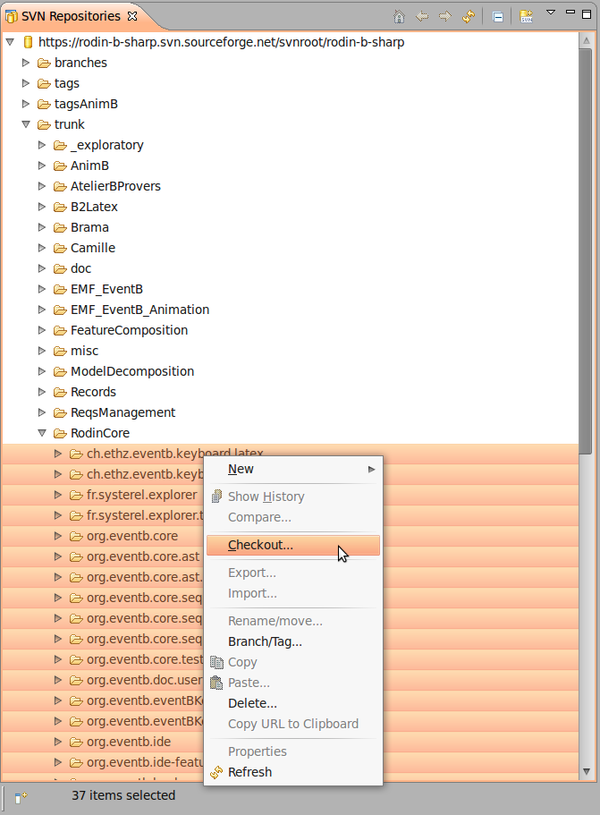Screen dimensions: 600x815
Task: Add a new SVN repository location icon
Action: tap(527, 17)
